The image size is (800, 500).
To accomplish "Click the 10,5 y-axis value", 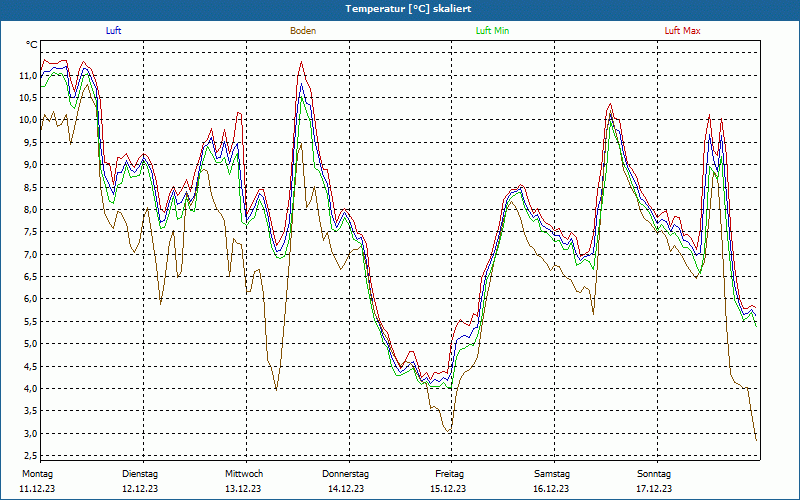I will tap(28, 97).
